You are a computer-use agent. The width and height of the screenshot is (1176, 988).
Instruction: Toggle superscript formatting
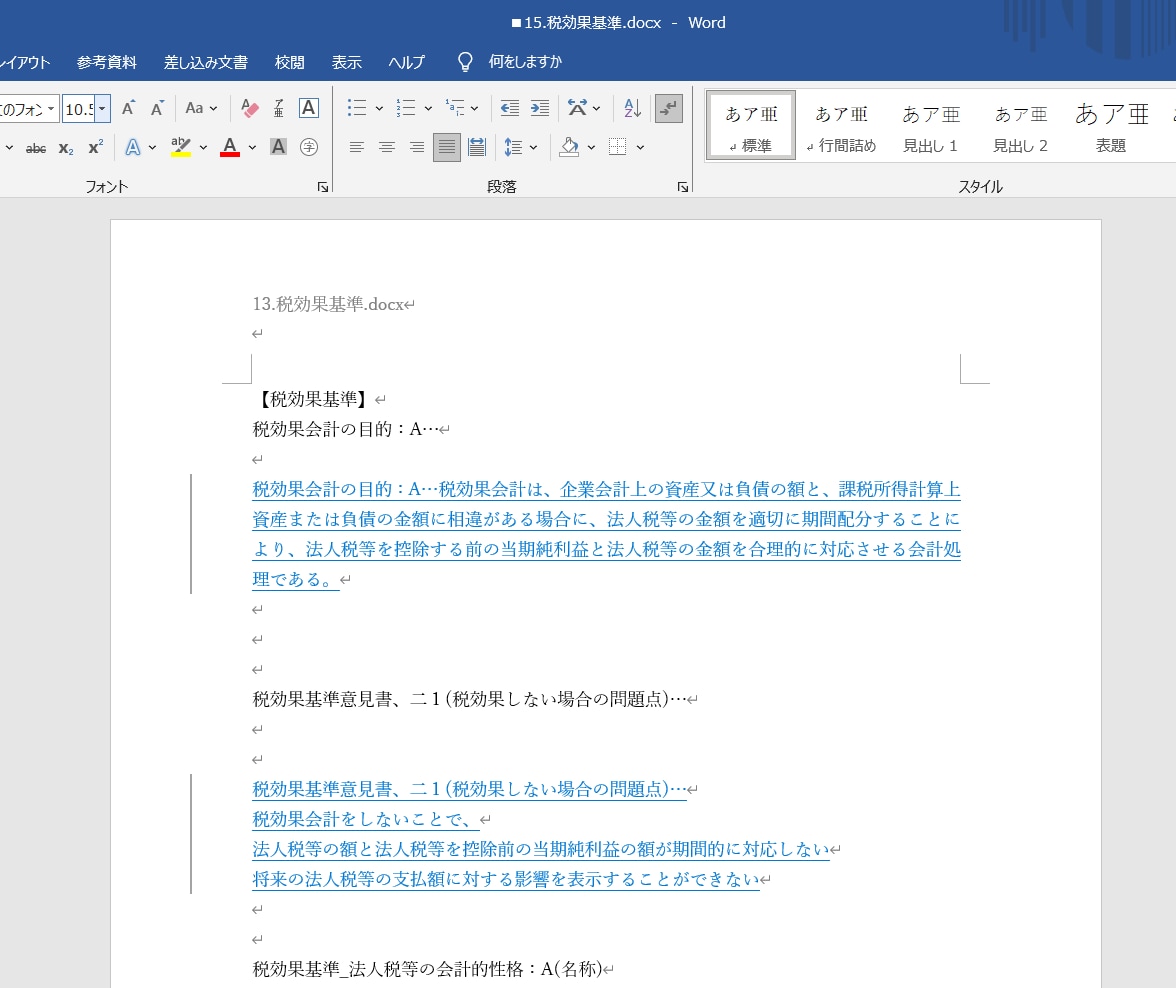click(95, 148)
